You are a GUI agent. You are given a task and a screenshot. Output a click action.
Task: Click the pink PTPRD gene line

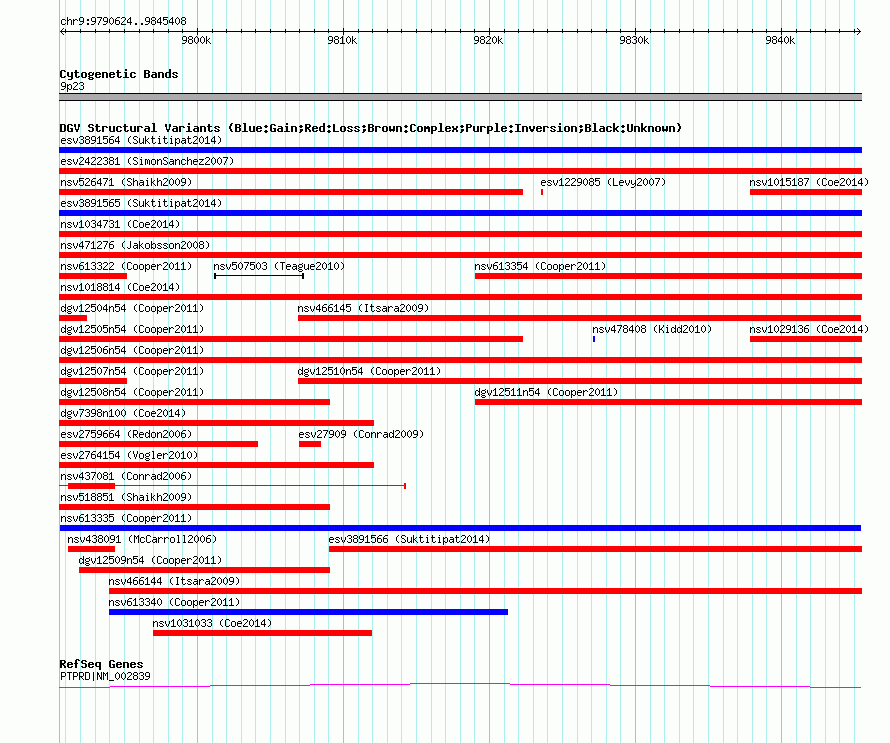coord(460,686)
